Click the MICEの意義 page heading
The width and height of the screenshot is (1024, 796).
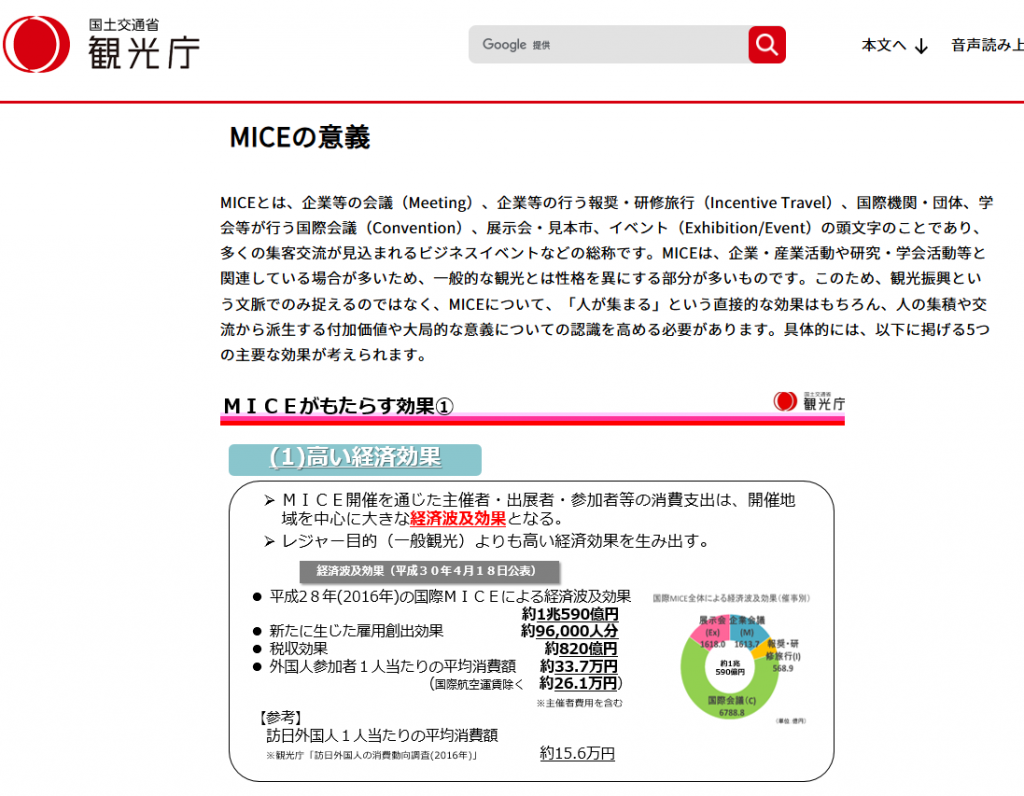[x=300, y=138]
